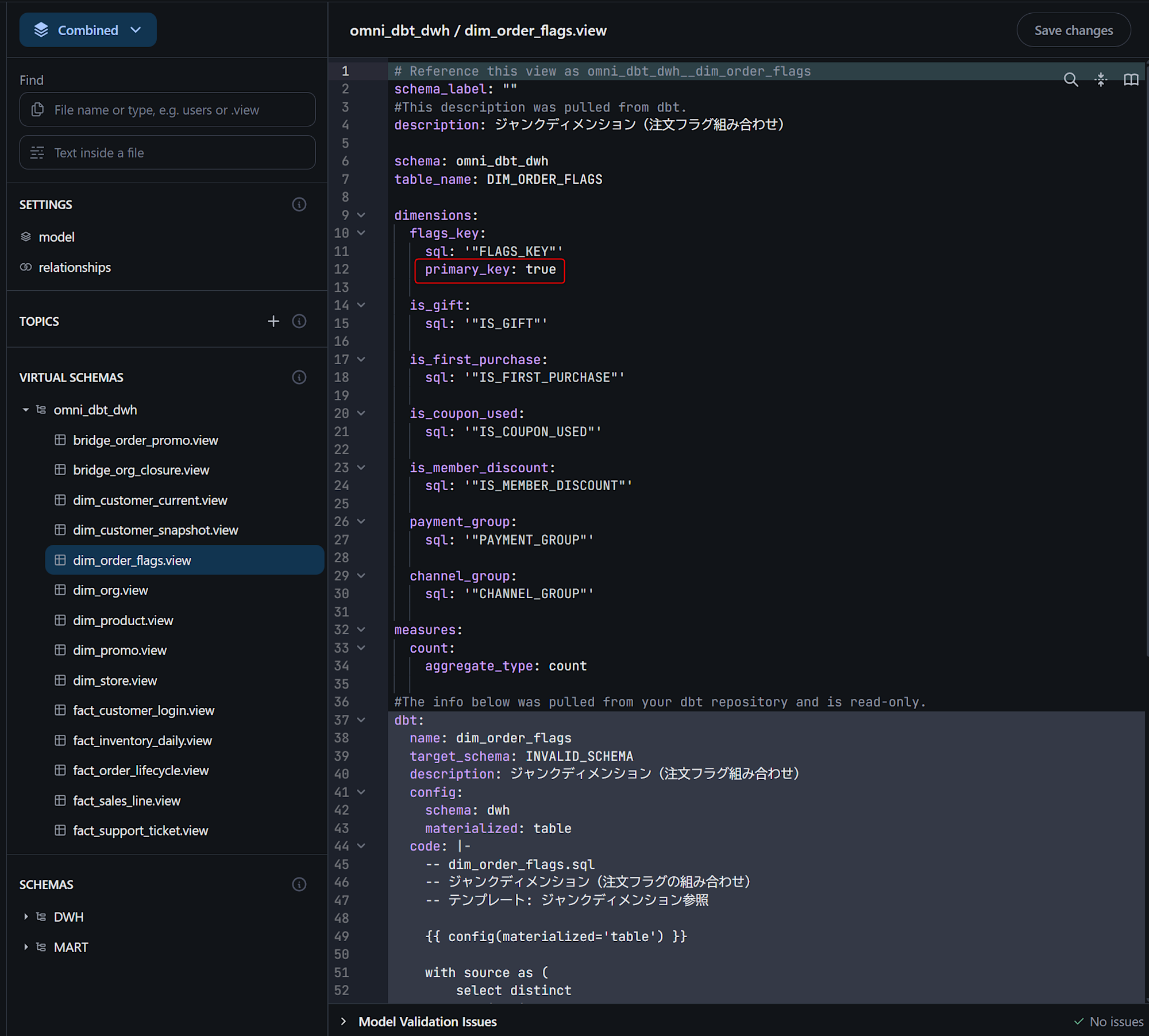
Task: Expand the Model Validation Issues panel
Action: [x=344, y=1021]
